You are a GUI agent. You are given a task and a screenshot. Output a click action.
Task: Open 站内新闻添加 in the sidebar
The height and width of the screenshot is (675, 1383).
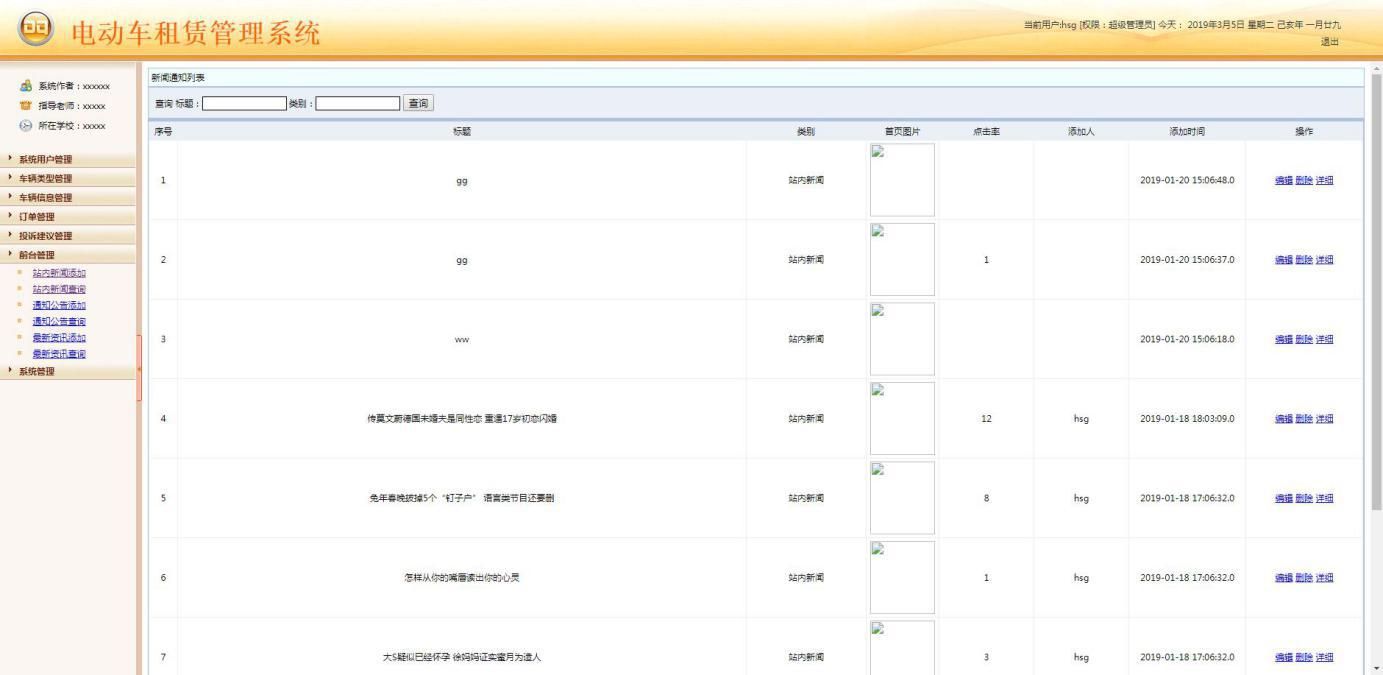pos(59,273)
